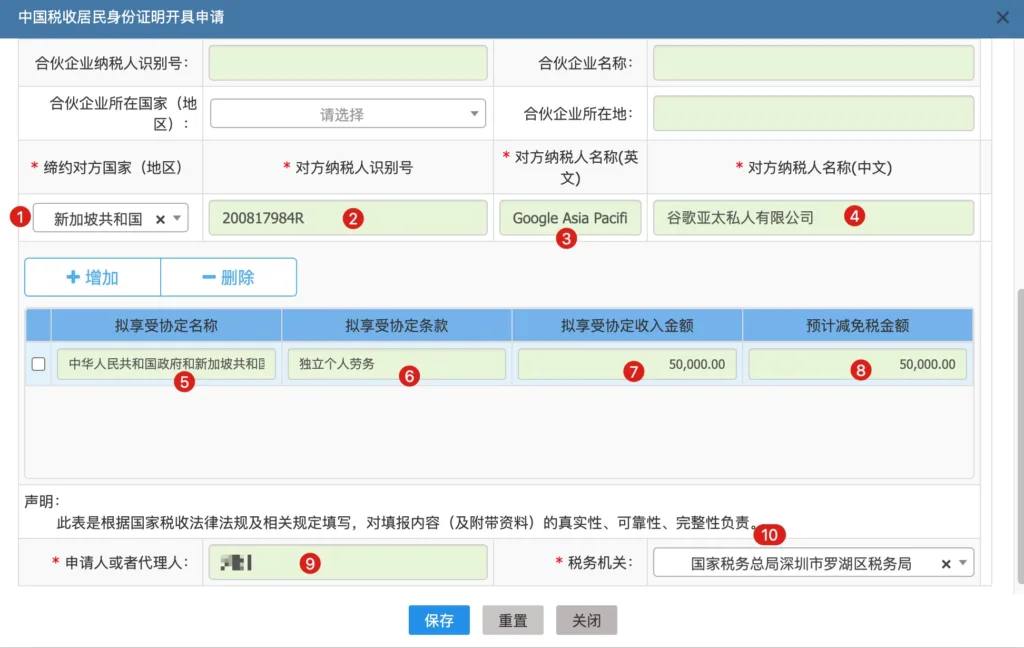1024x648 pixels.
Task: Clear the selected 税务机关 value
Action: (946, 564)
